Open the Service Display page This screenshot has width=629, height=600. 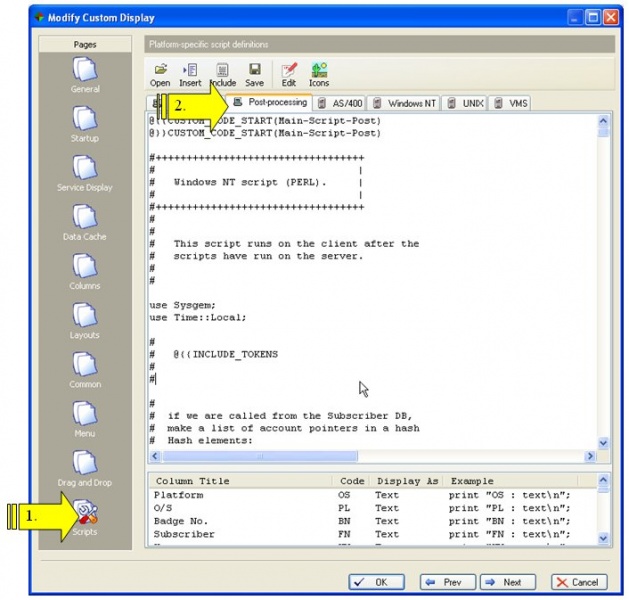(x=85, y=169)
